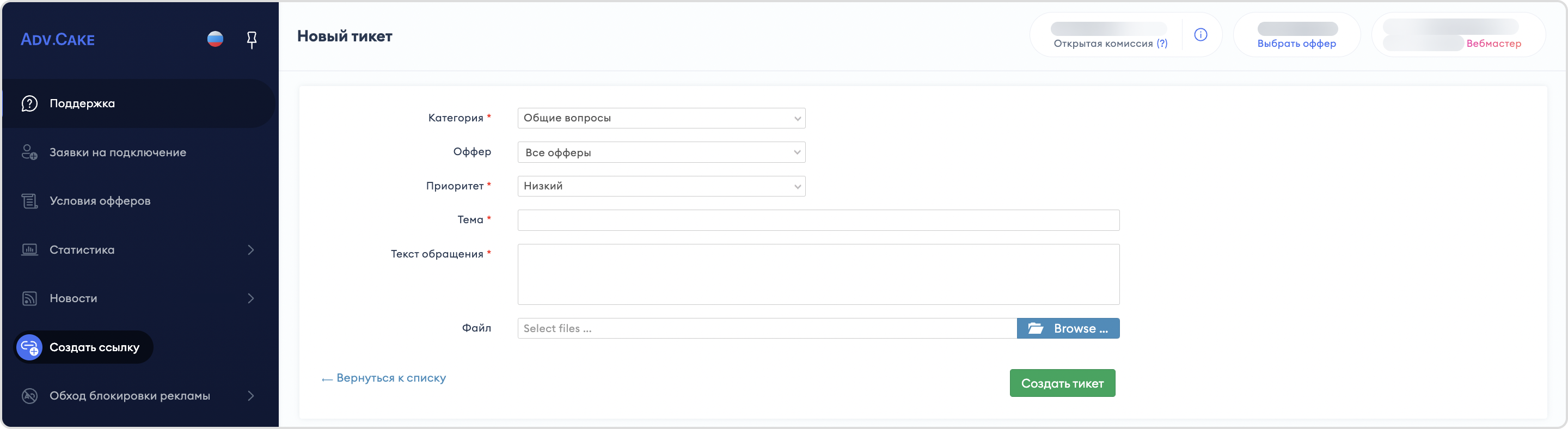This screenshot has height=429, width=1568.
Task: Click the Вебмастер profile label
Action: (1494, 44)
